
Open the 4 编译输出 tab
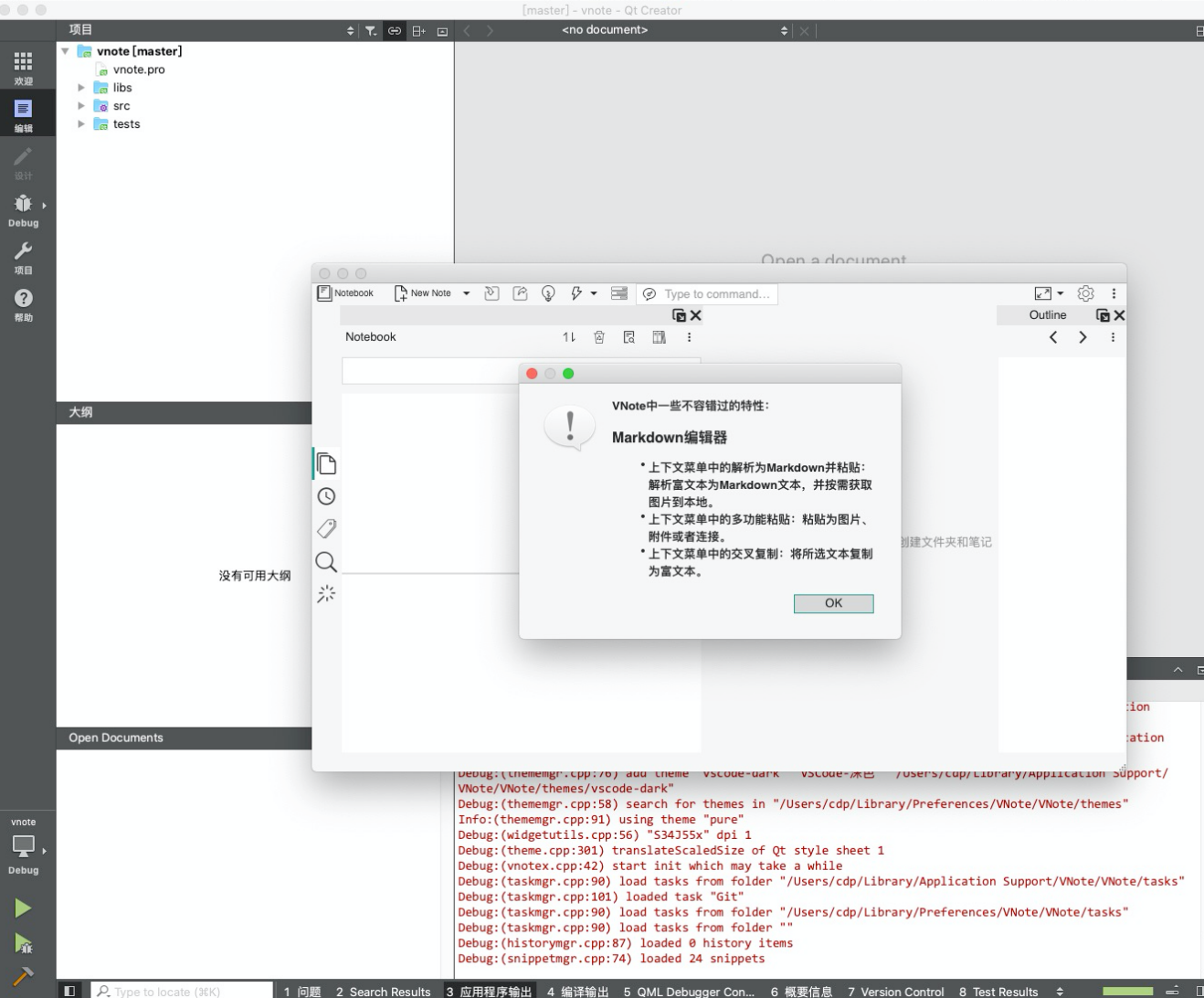tap(578, 991)
